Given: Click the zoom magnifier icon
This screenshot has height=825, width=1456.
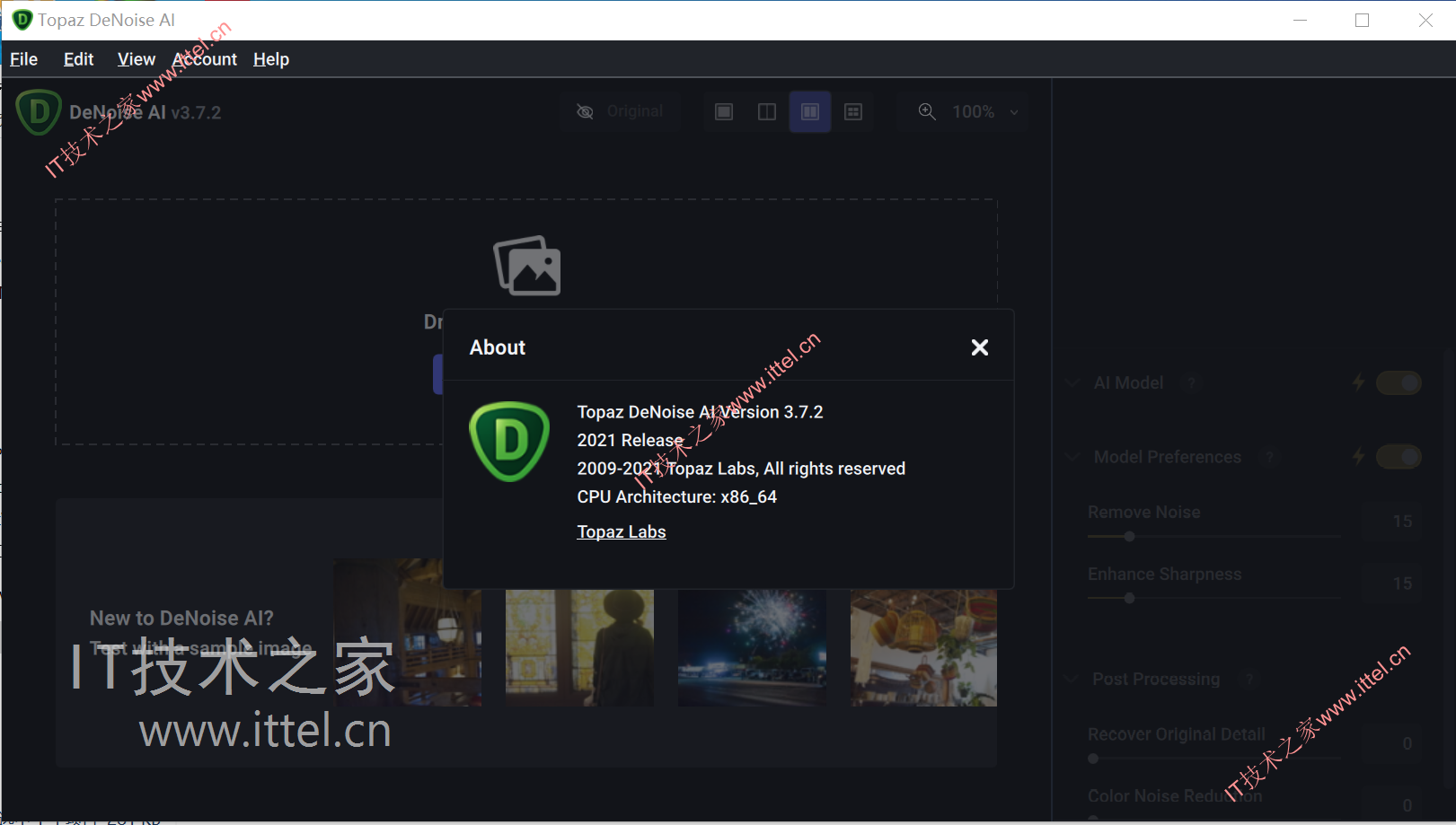Looking at the screenshot, I should tap(927, 111).
